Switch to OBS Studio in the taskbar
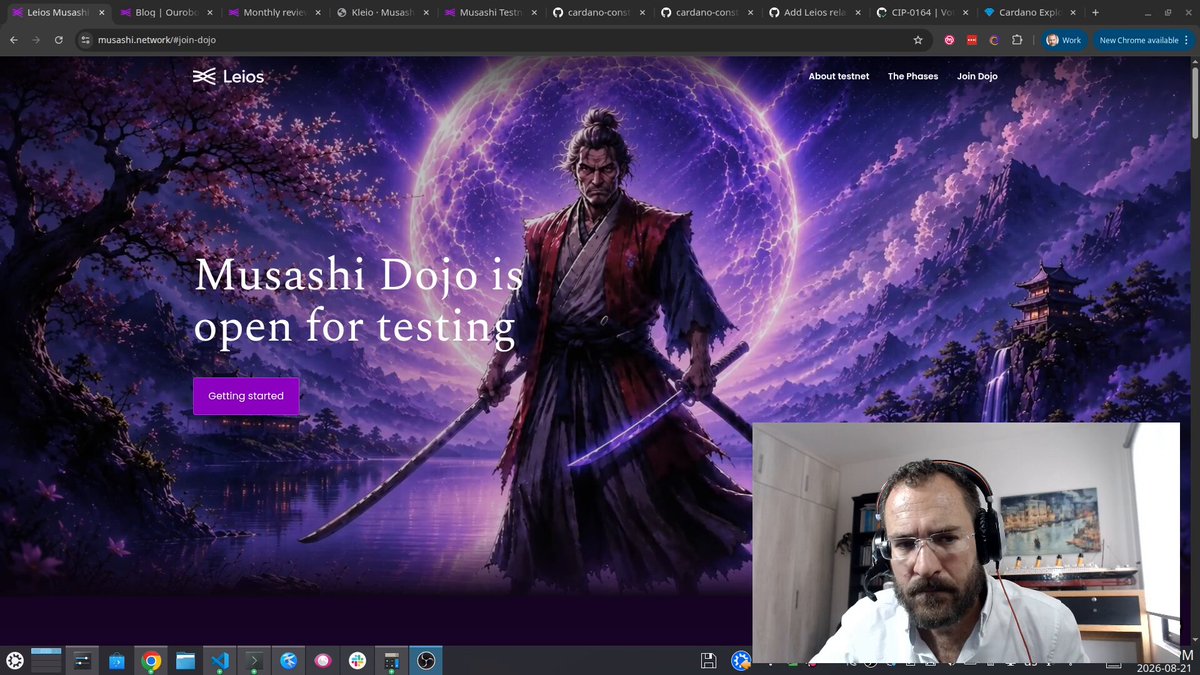This screenshot has width=1200, height=675. (426, 660)
